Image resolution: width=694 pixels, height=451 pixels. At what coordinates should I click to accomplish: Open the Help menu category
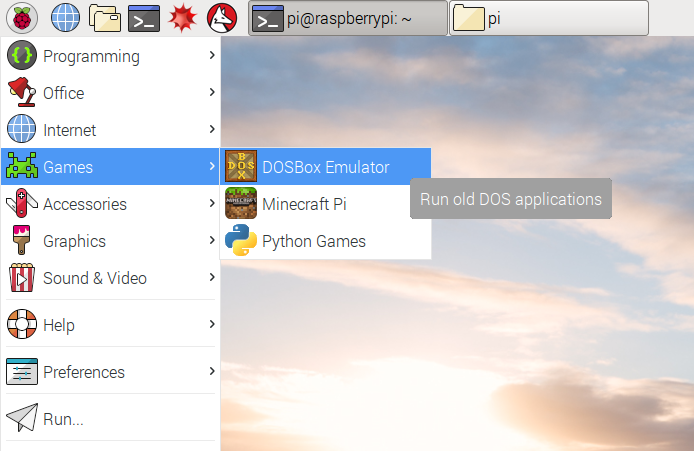110,324
